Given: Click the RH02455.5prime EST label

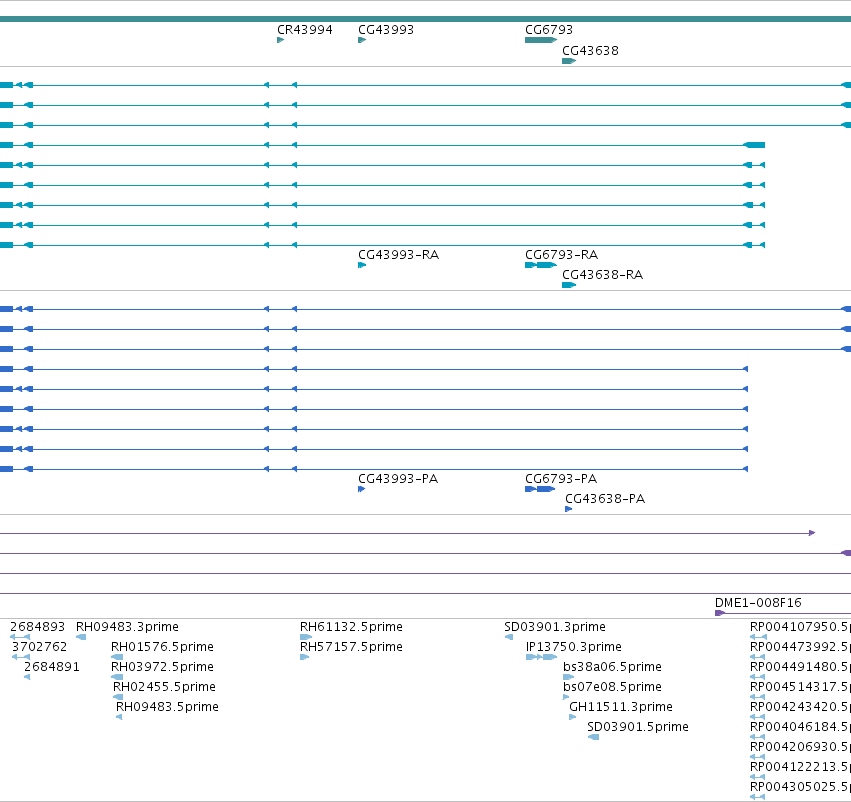Looking at the screenshot, I should tap(164, 687).
